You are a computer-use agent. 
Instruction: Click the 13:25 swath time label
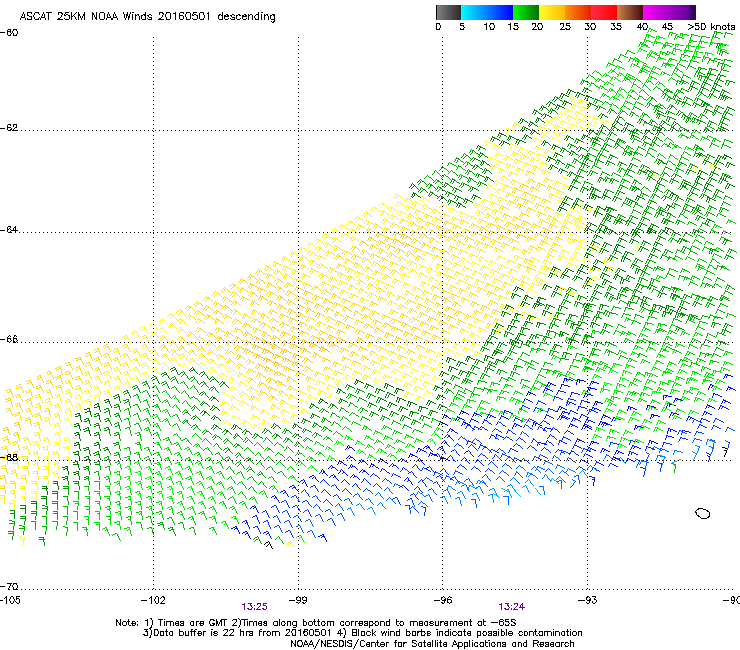(x=254, y=607)
